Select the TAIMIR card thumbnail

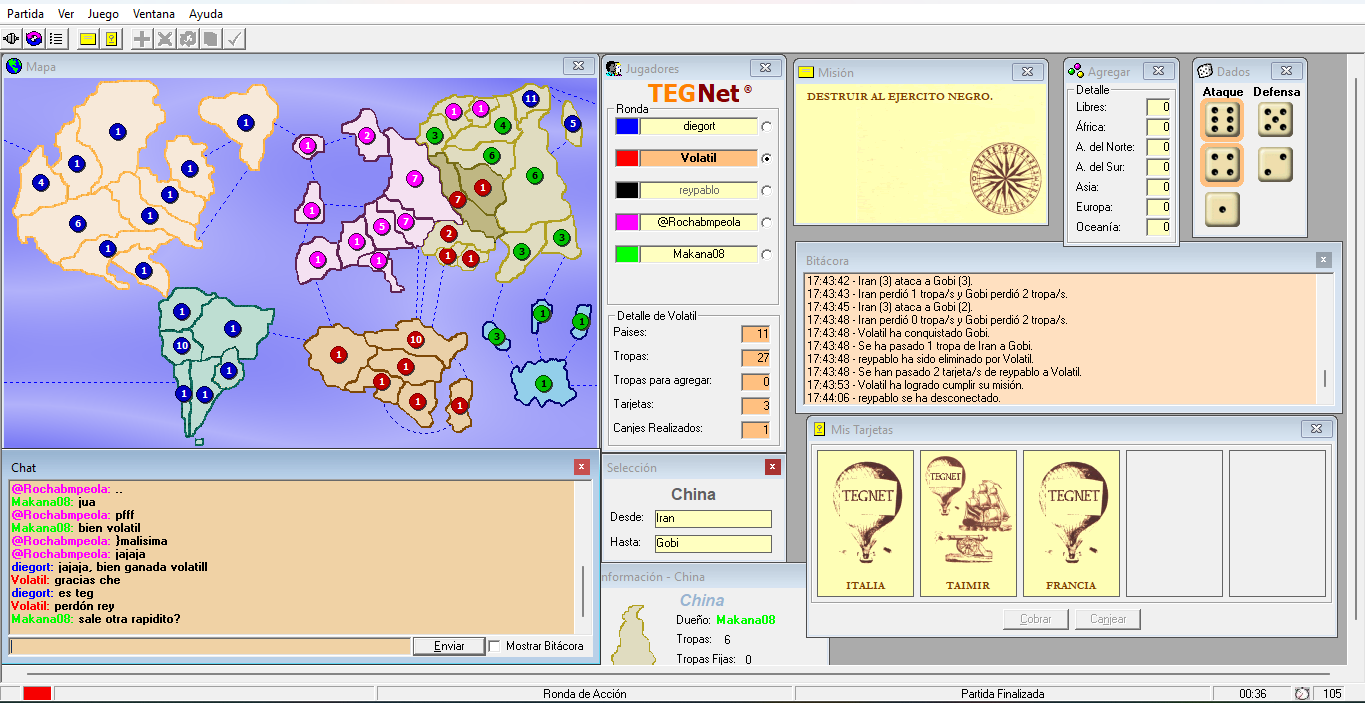point(968,523)
